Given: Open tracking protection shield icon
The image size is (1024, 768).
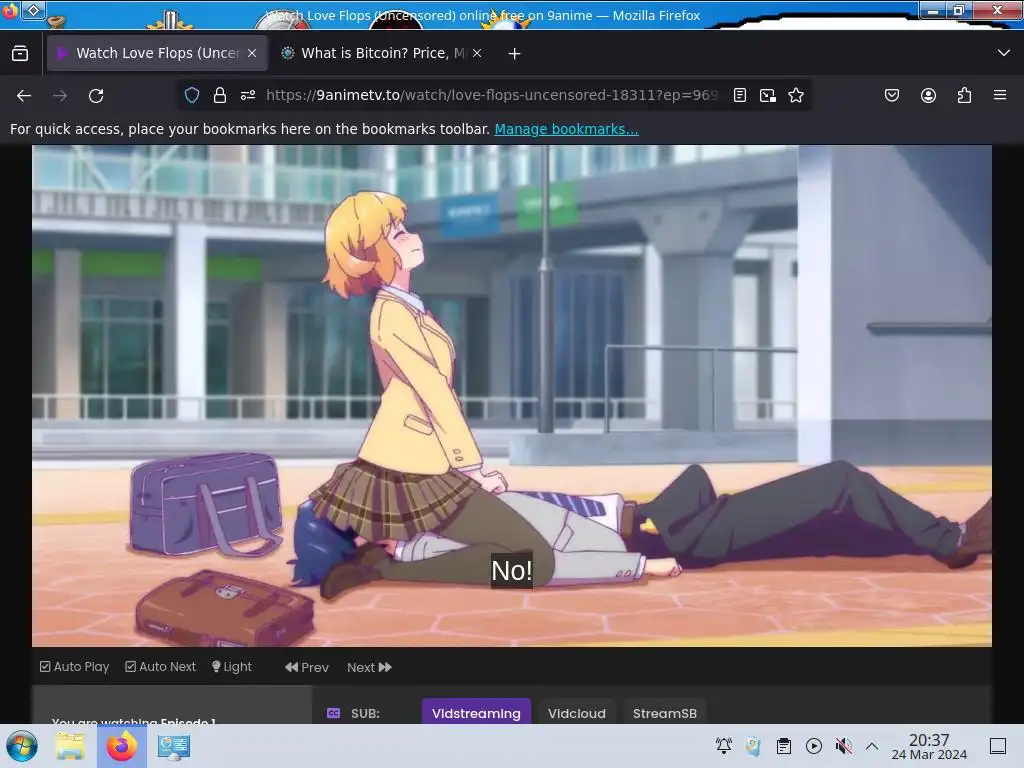Looking at the screenshot, I should click(x=191, y=95).
